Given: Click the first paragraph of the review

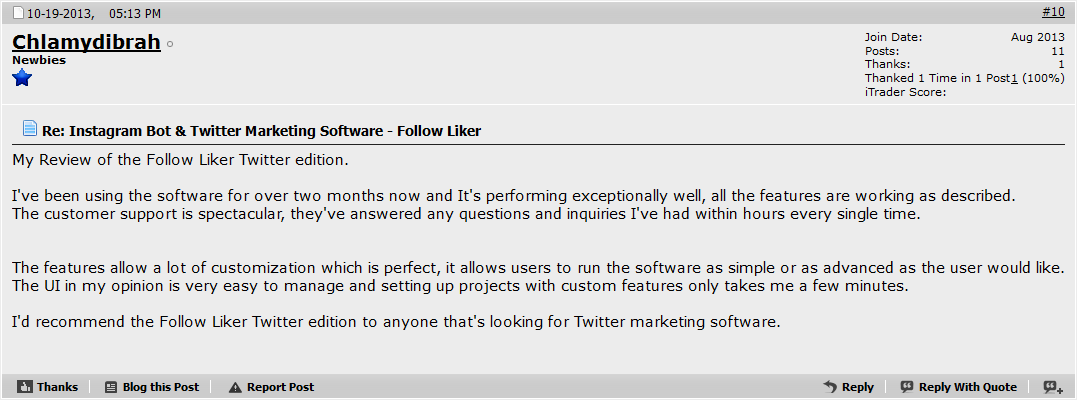Looking at the screenshot, I should (181, 160).
